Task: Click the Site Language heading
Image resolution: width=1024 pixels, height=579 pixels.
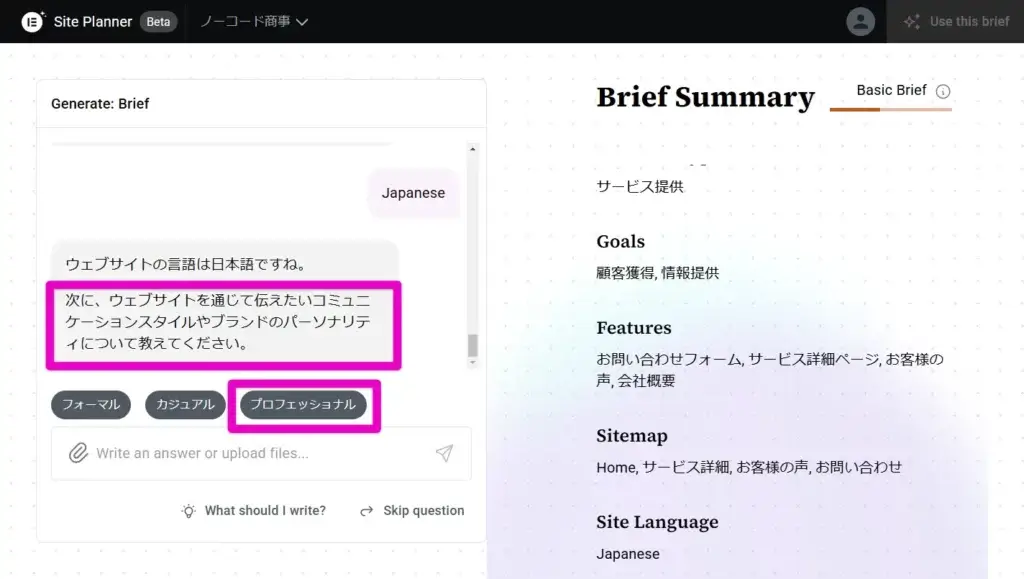Action: click(657, 522)
